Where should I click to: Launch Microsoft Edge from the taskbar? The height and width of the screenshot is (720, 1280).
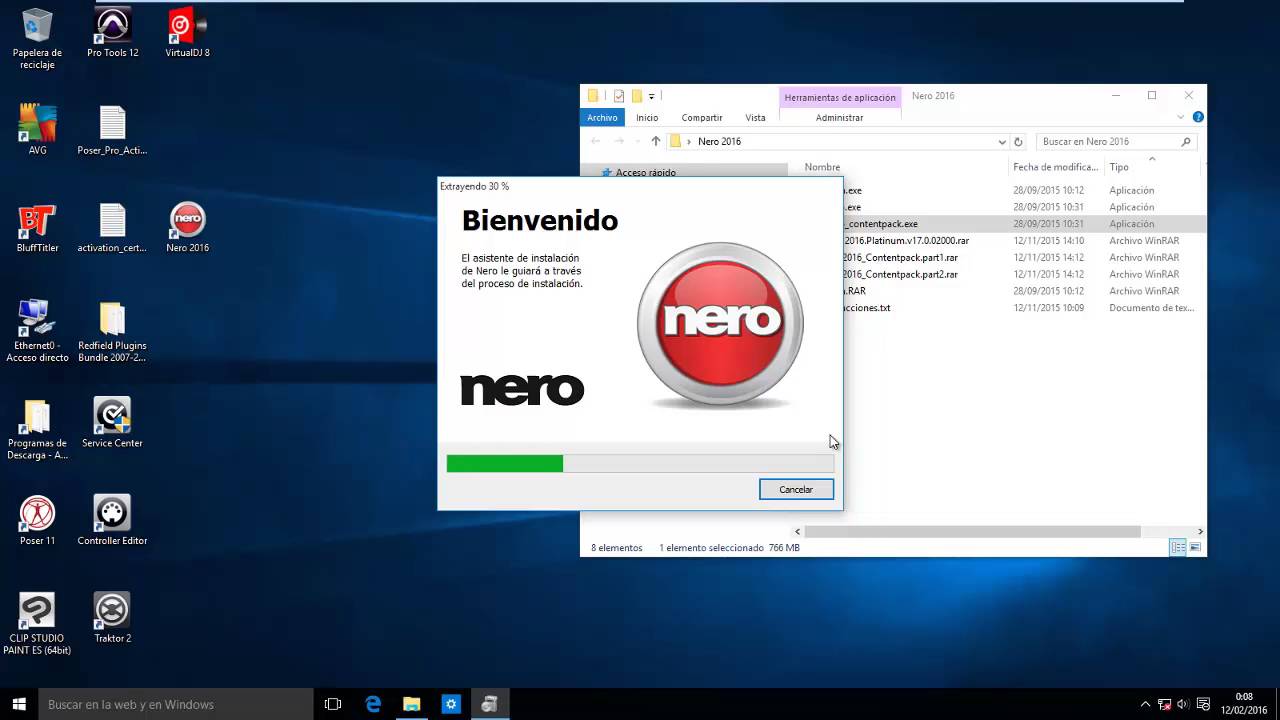point(373,704)
